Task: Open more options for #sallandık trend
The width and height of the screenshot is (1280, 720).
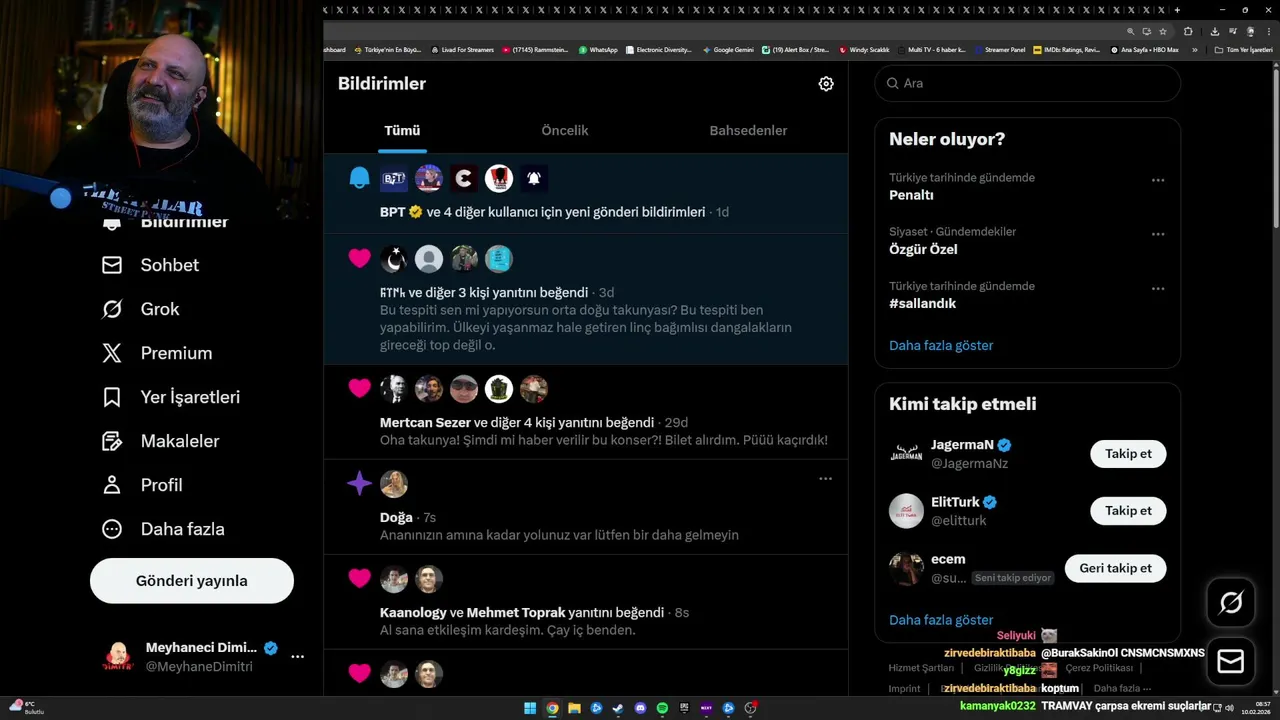Action: click(1158, 288)
